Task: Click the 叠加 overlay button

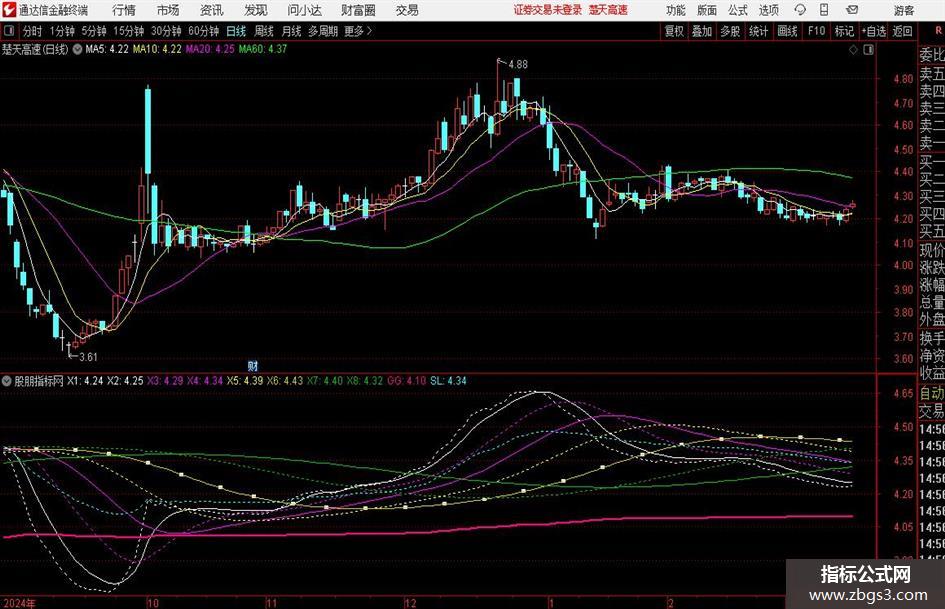Action: pos(702,31)
